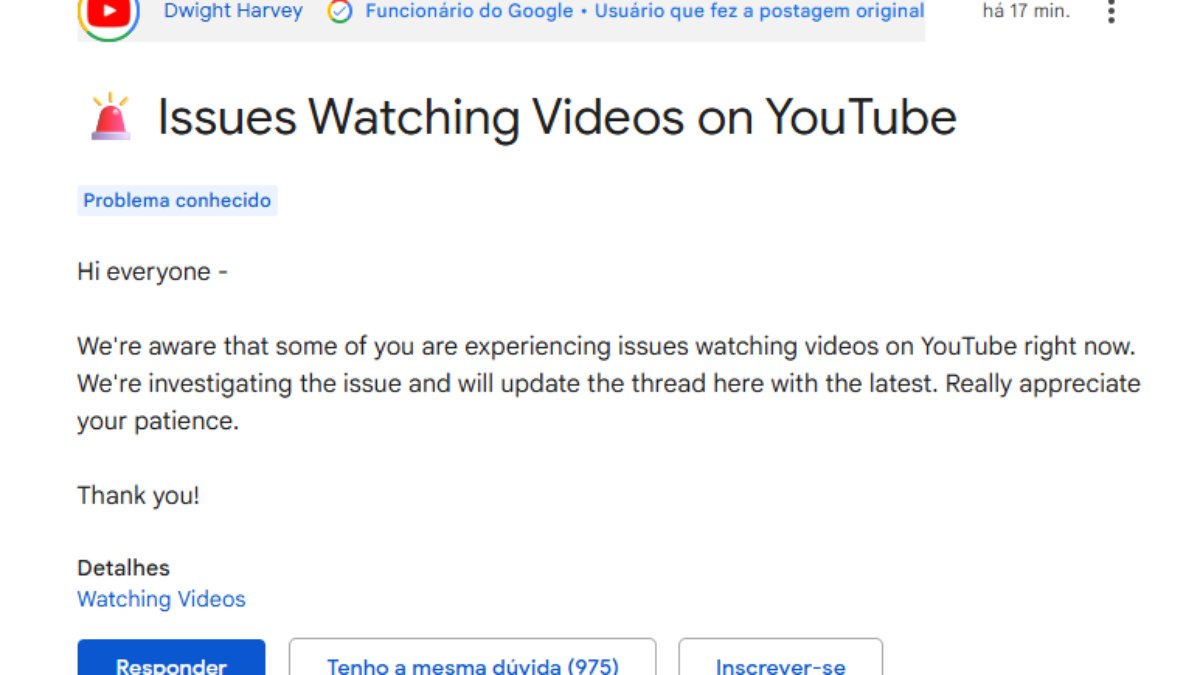Click the YouTube profile avatar

point(108,14)
